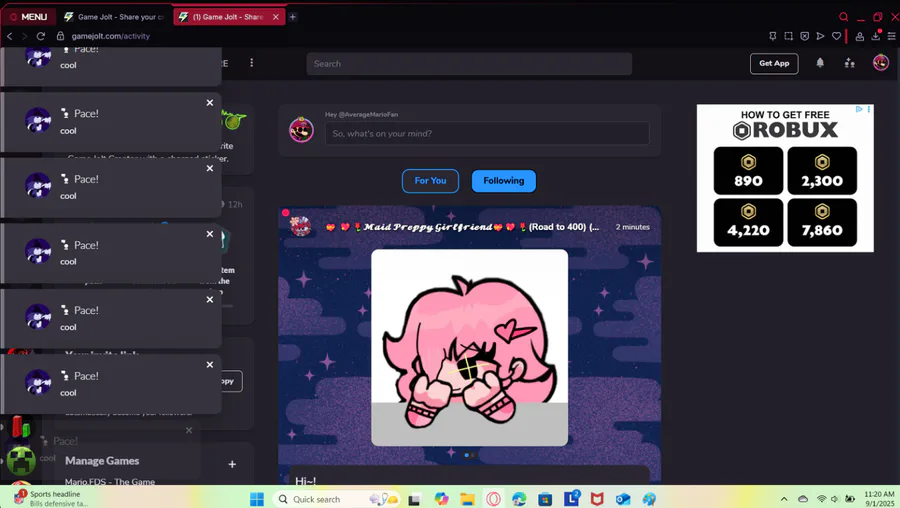The image size is (900, 508).
Task: Select the 2,300 Robux ad tile
Action: [822, 170]
